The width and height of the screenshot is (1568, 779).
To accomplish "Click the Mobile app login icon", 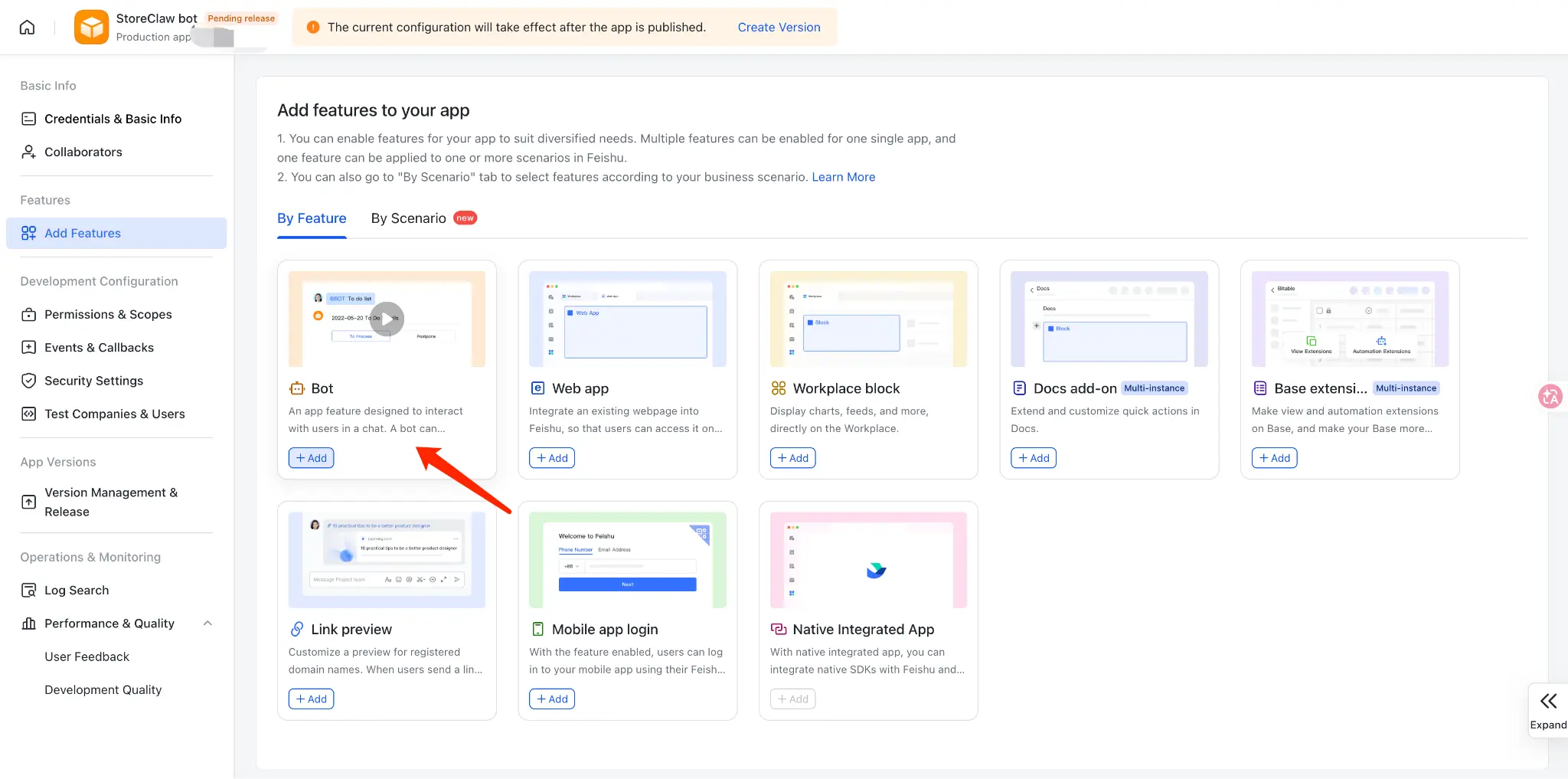I will (x=537, y=629).
